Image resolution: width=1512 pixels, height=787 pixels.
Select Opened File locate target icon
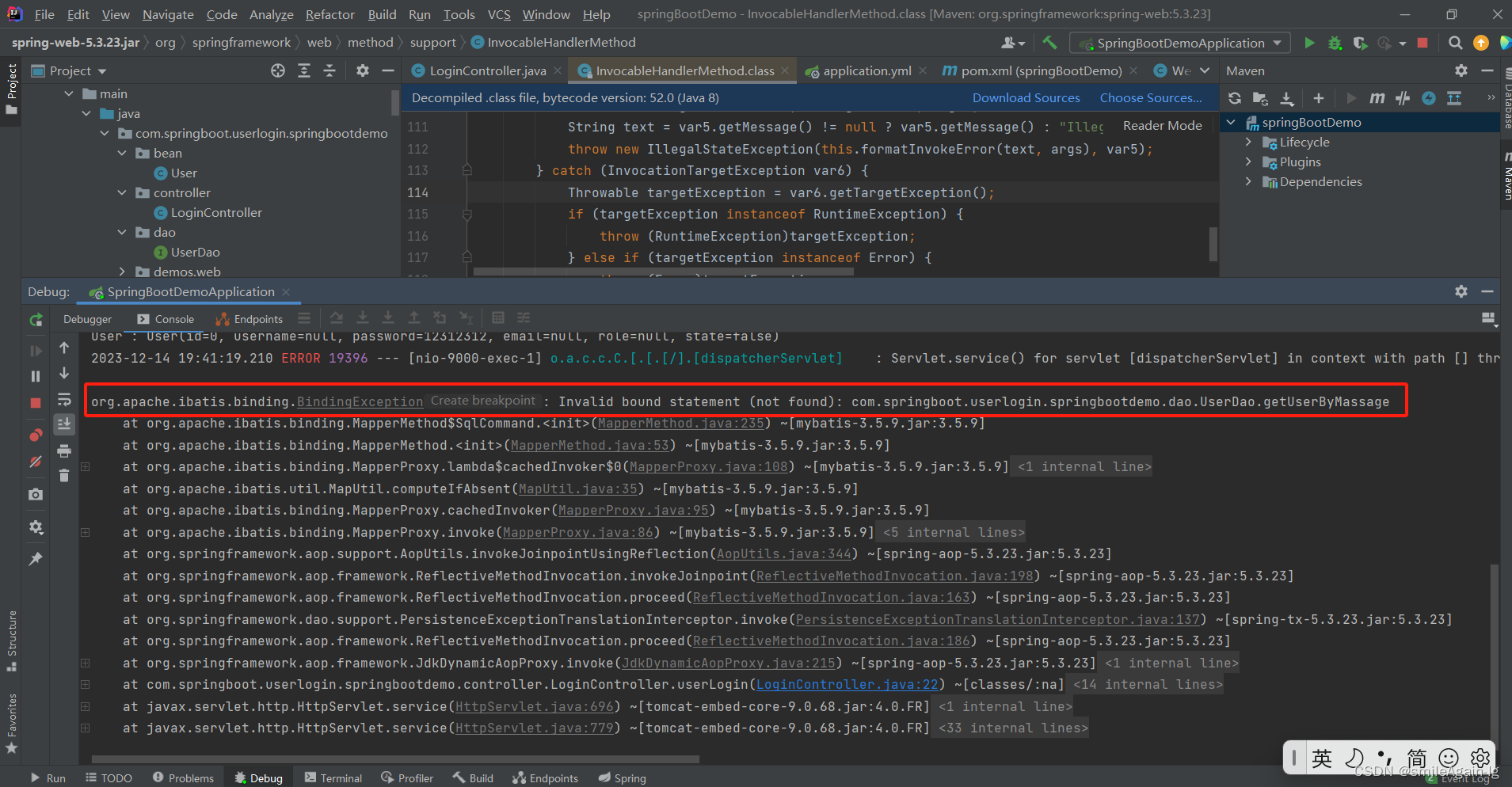tap(278, 70)
